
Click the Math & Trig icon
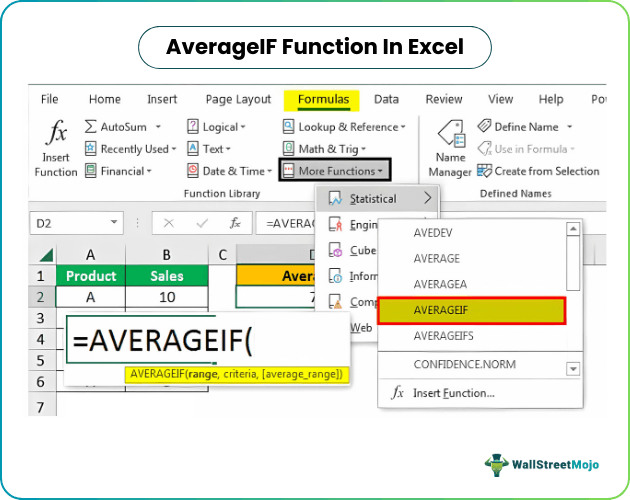(x=288, y=149)
